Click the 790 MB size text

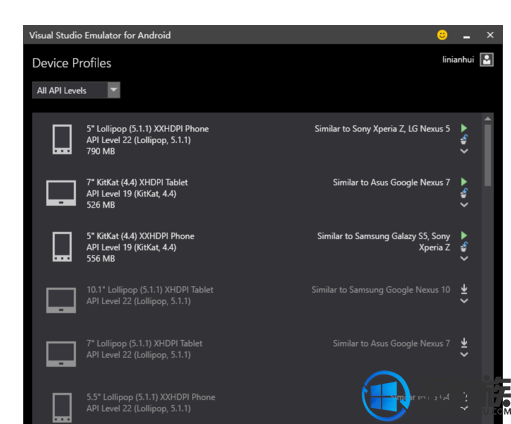101,151
